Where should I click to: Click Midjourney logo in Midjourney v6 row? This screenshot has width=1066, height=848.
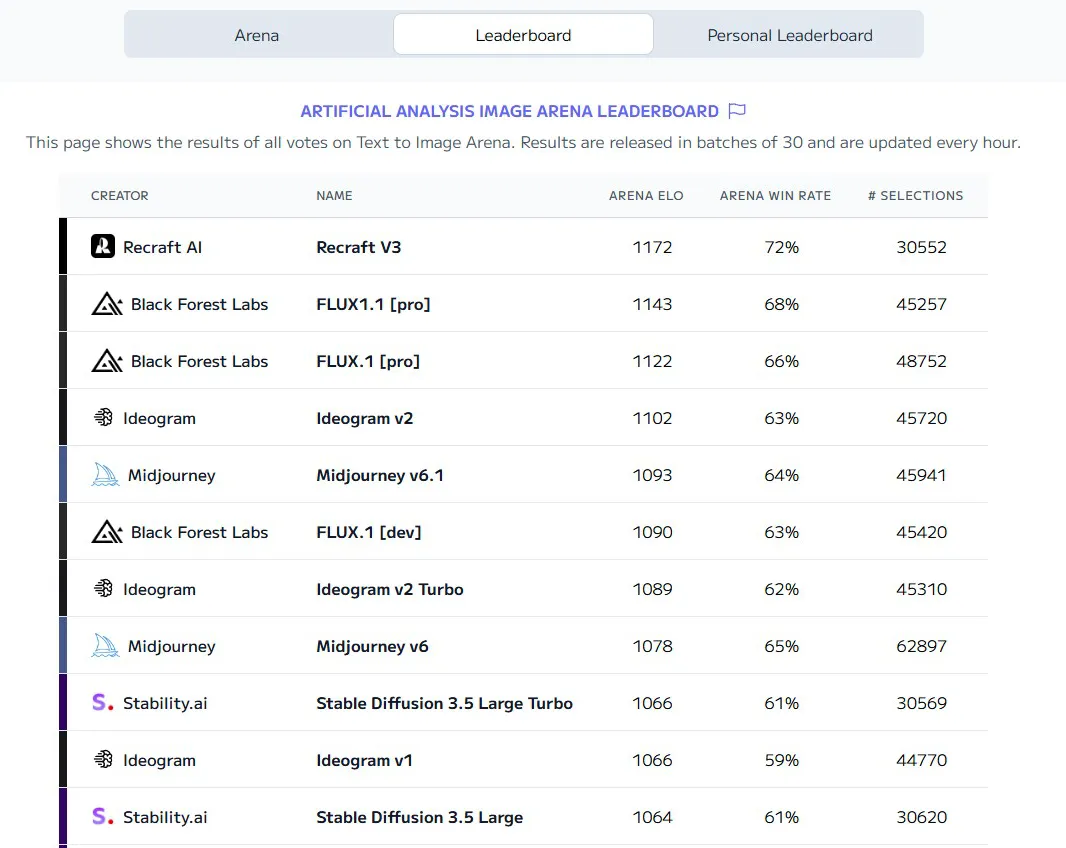[x=105, y=646]
